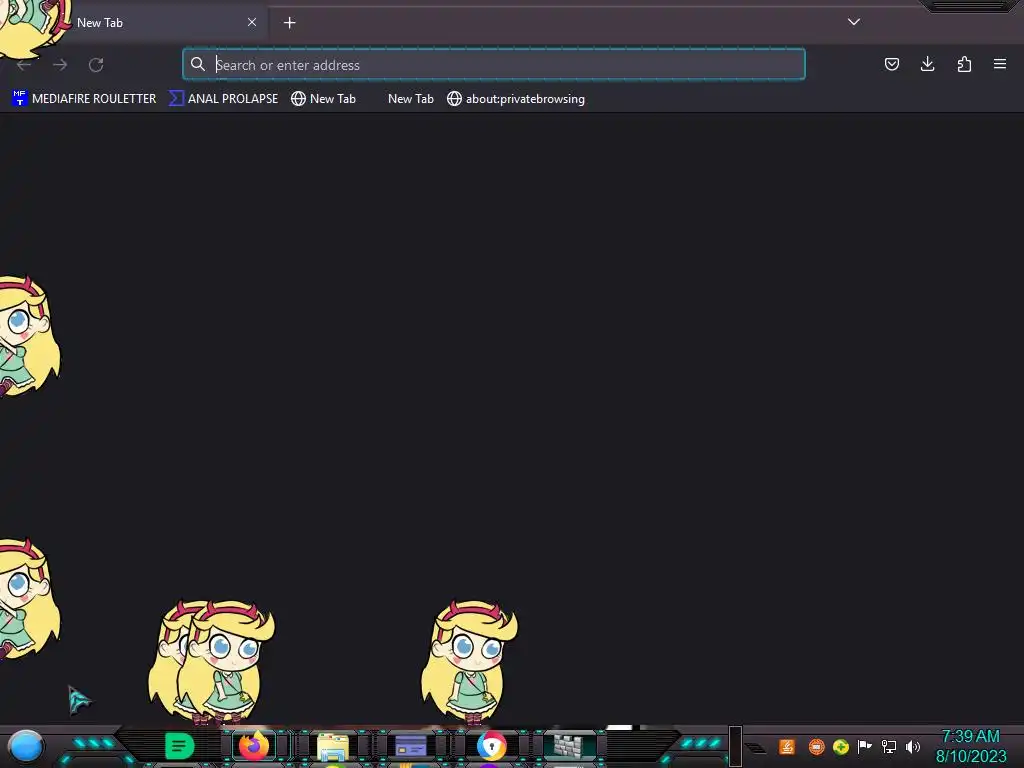Open the volume speaker tray icon
Viewport: 1024px width, 768px height.
[x=913, y=746]
